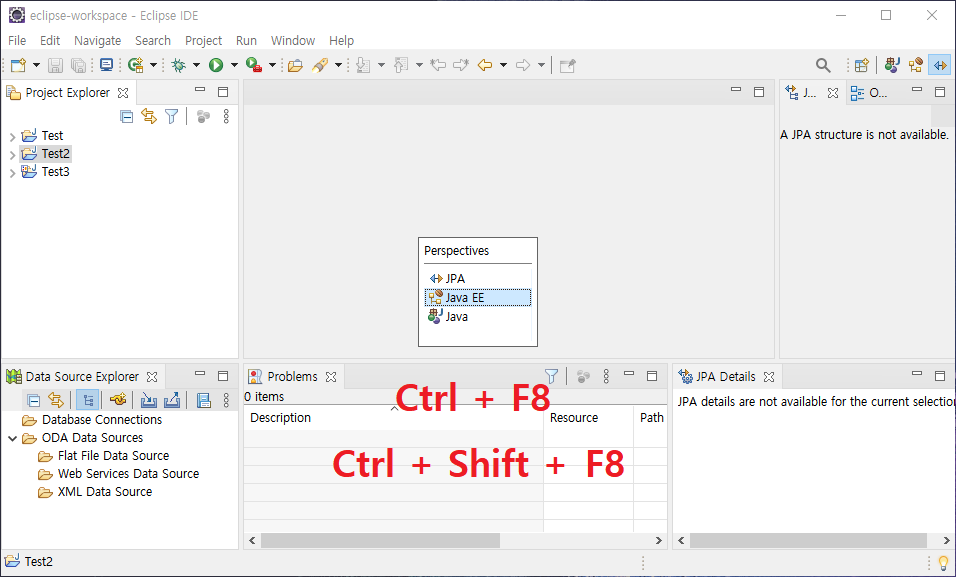956x577 pixels.
Task: Click the New wizard toolbar icon
Action: coord(18,65)
